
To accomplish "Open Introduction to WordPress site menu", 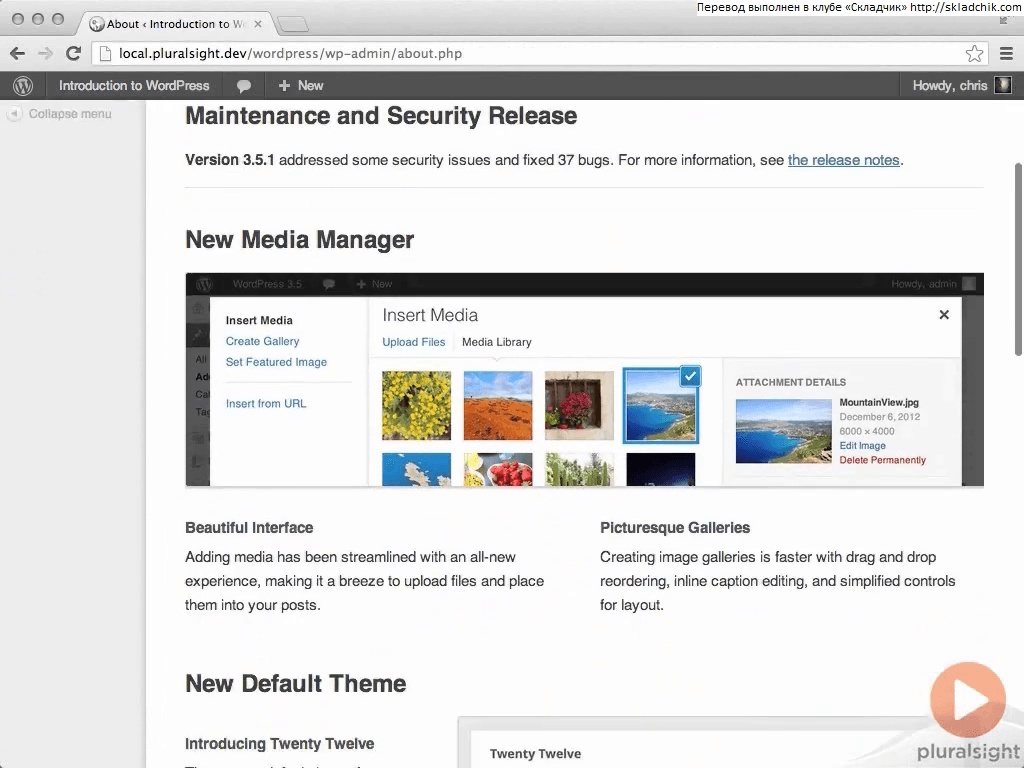I will (134, 86).
